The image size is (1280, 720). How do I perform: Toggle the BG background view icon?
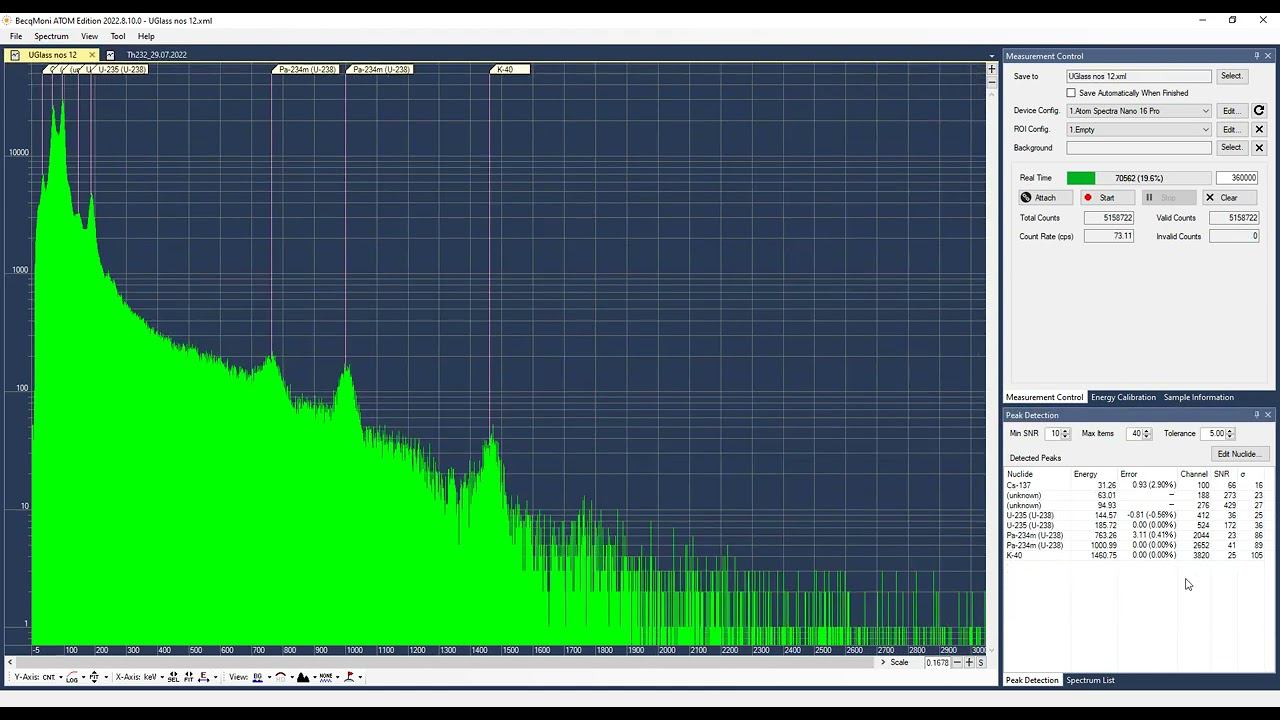[x=257, y=677]
